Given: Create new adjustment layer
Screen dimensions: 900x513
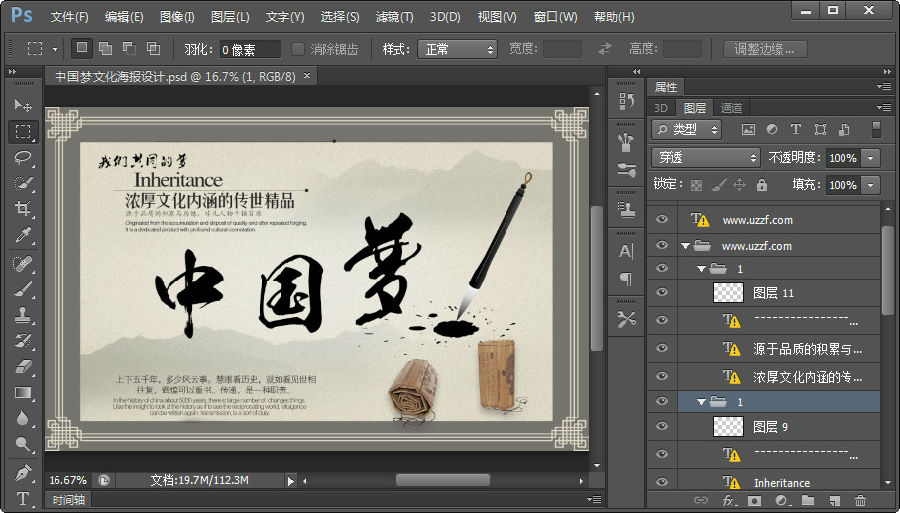Looking at the screenshot, I should 781,500.
